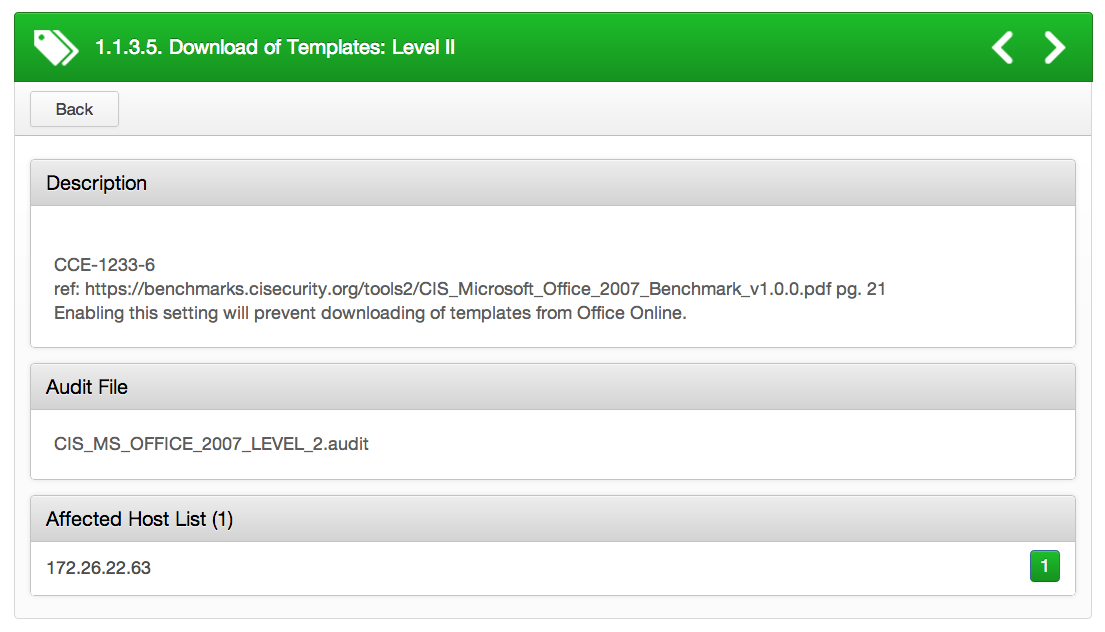
Task: Click the Affected Host List (1) title
Action: pyautogui.click(x=140, y=519)
